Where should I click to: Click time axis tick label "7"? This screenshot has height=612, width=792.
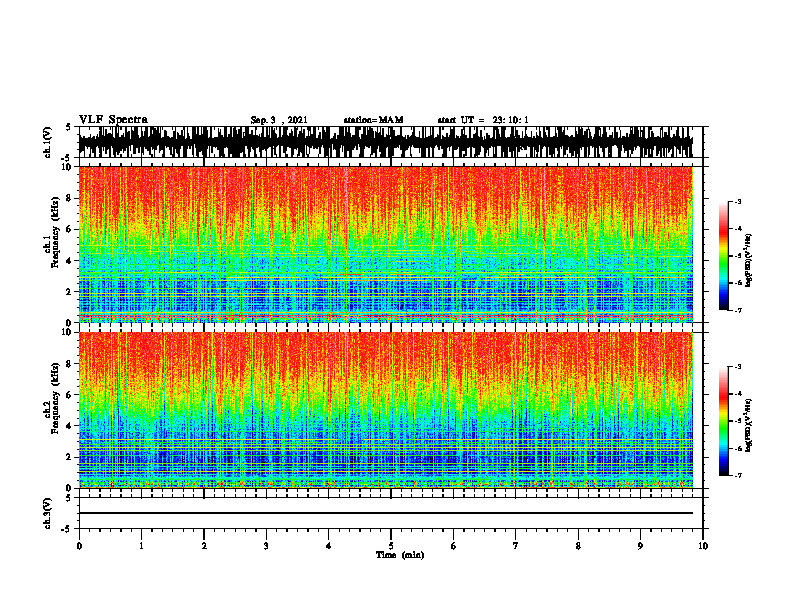click(516, 546)
